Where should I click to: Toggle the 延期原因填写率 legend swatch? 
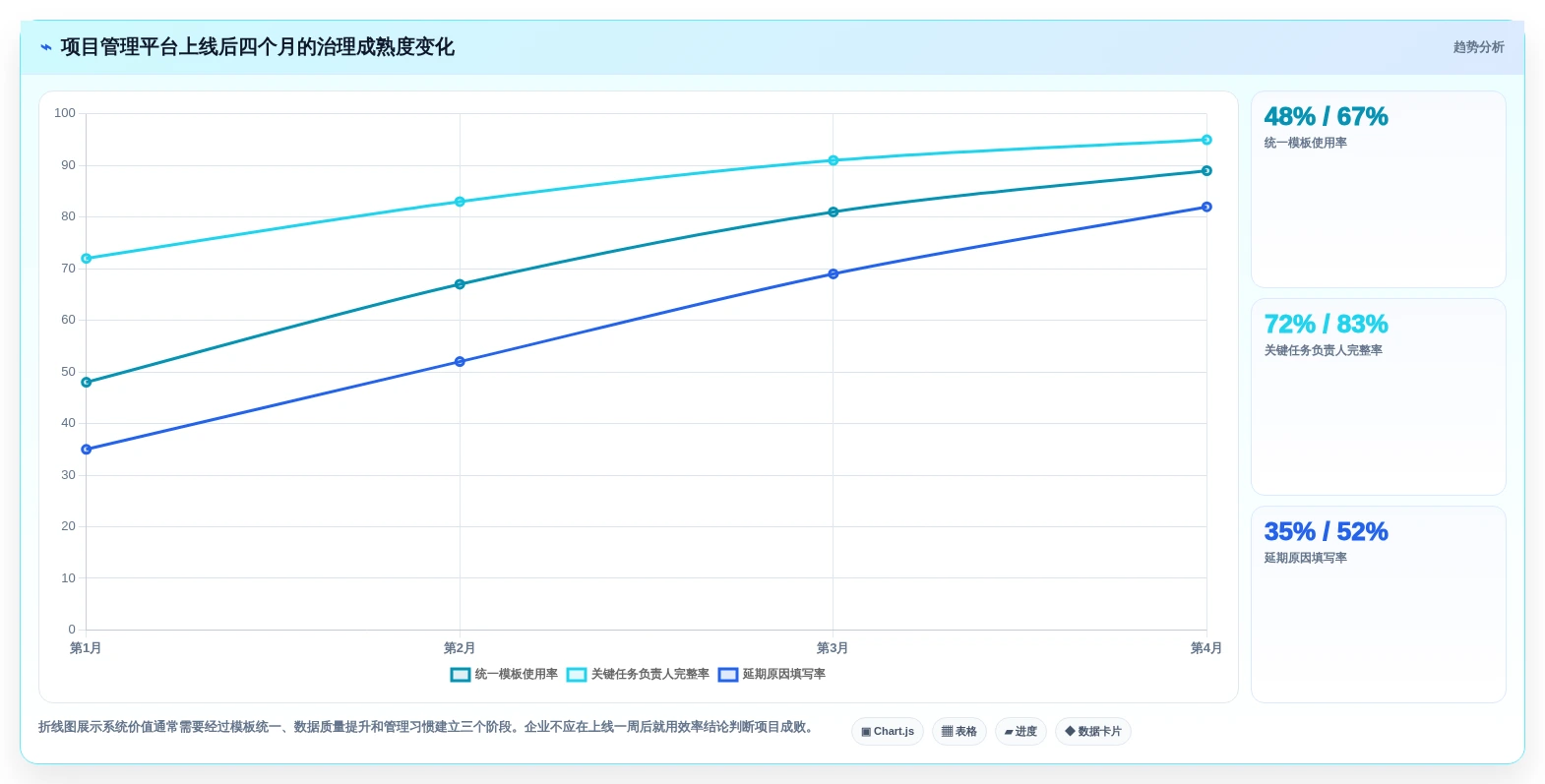728,675
